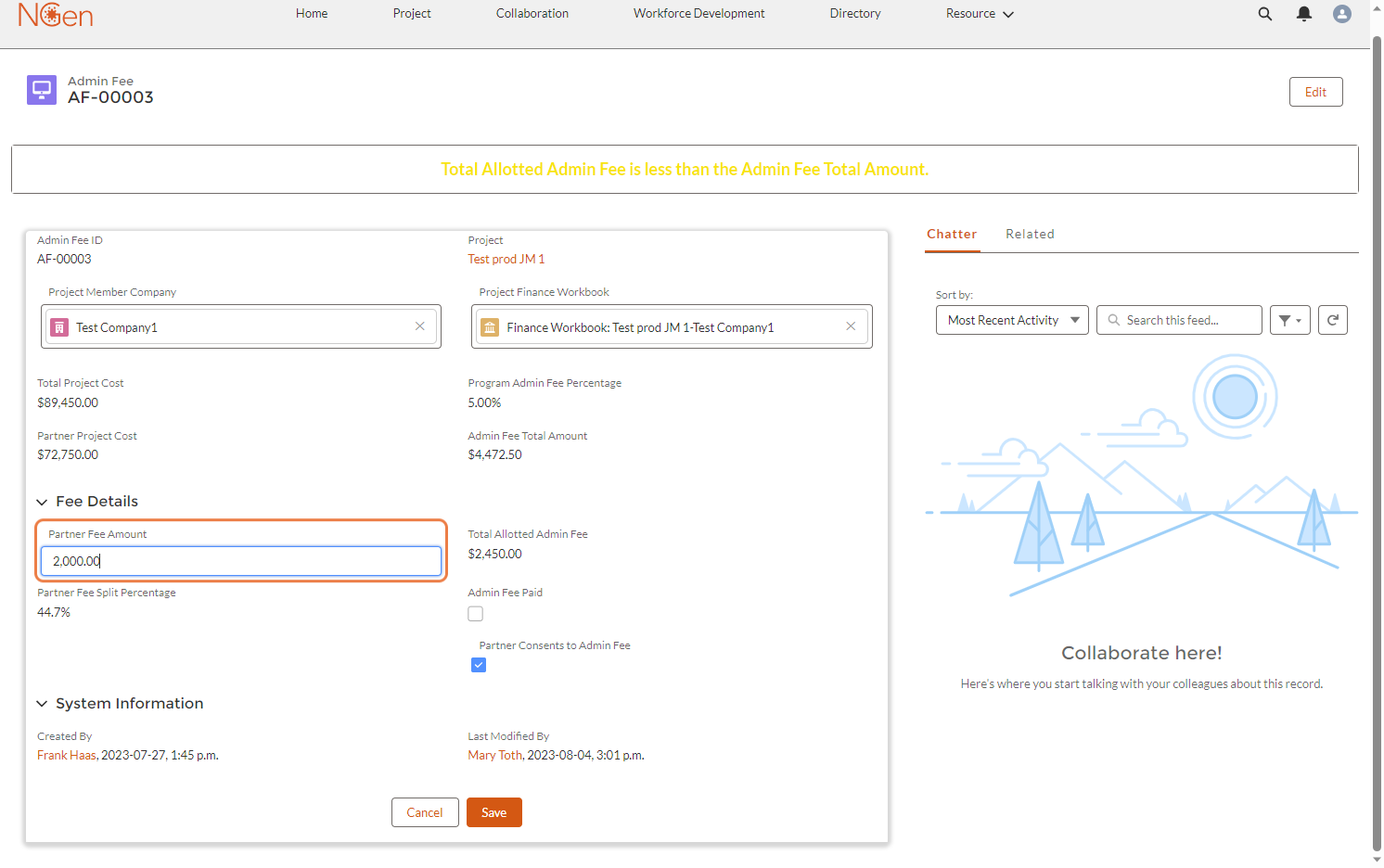This screenshot has width=1384, height=868.
Task: Click the Admin Fee record icon
Action: click(x=42, y=90)
